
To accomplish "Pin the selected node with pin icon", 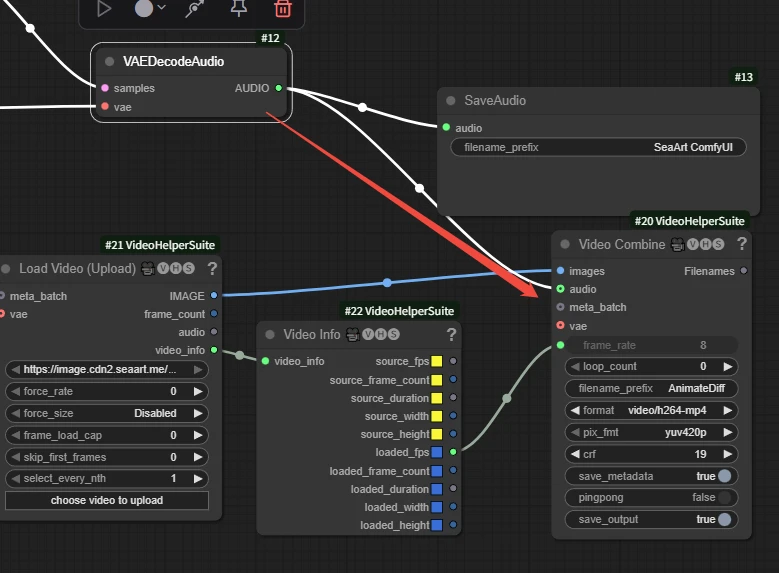I will [x=238, y=9].
